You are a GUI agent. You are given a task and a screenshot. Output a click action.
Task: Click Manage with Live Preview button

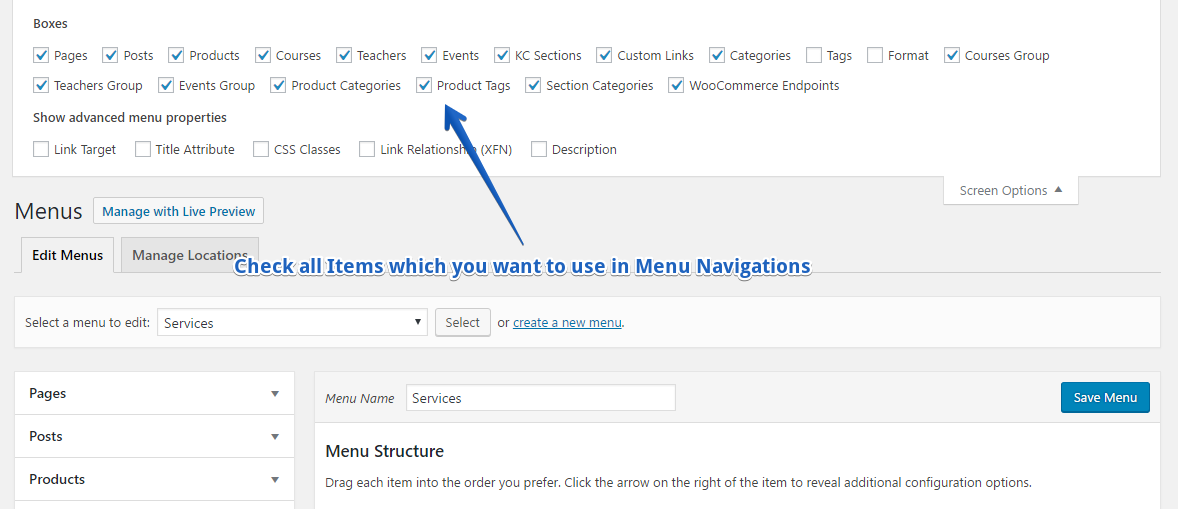point(179,211)
